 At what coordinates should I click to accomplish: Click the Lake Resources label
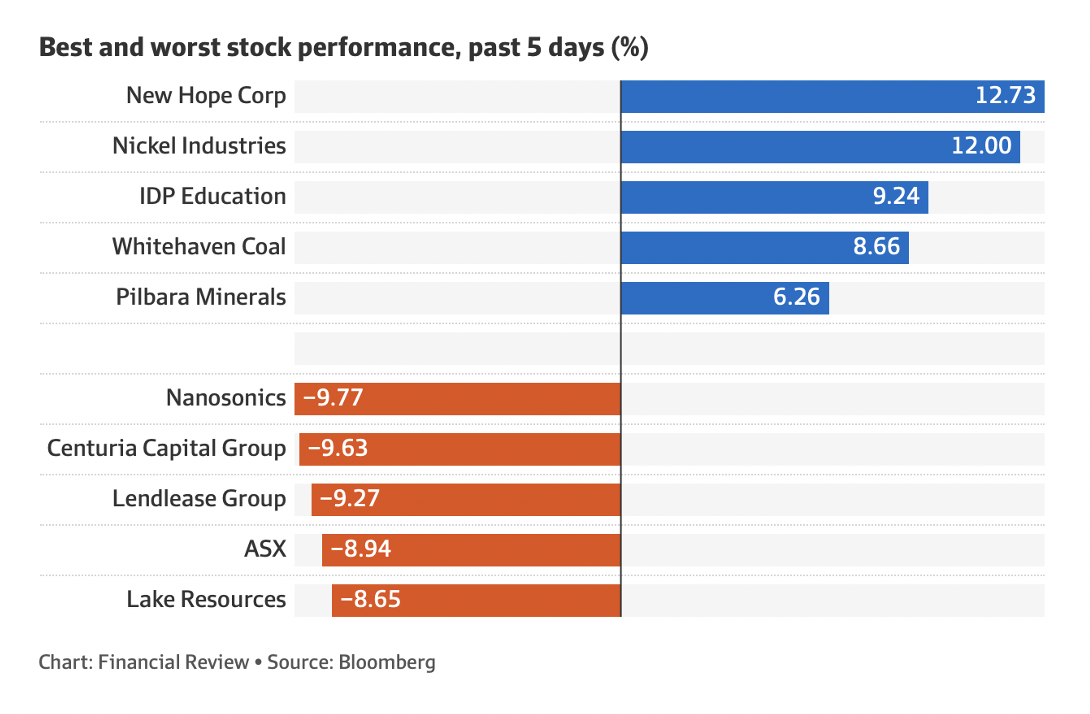(x=206, y=599)
